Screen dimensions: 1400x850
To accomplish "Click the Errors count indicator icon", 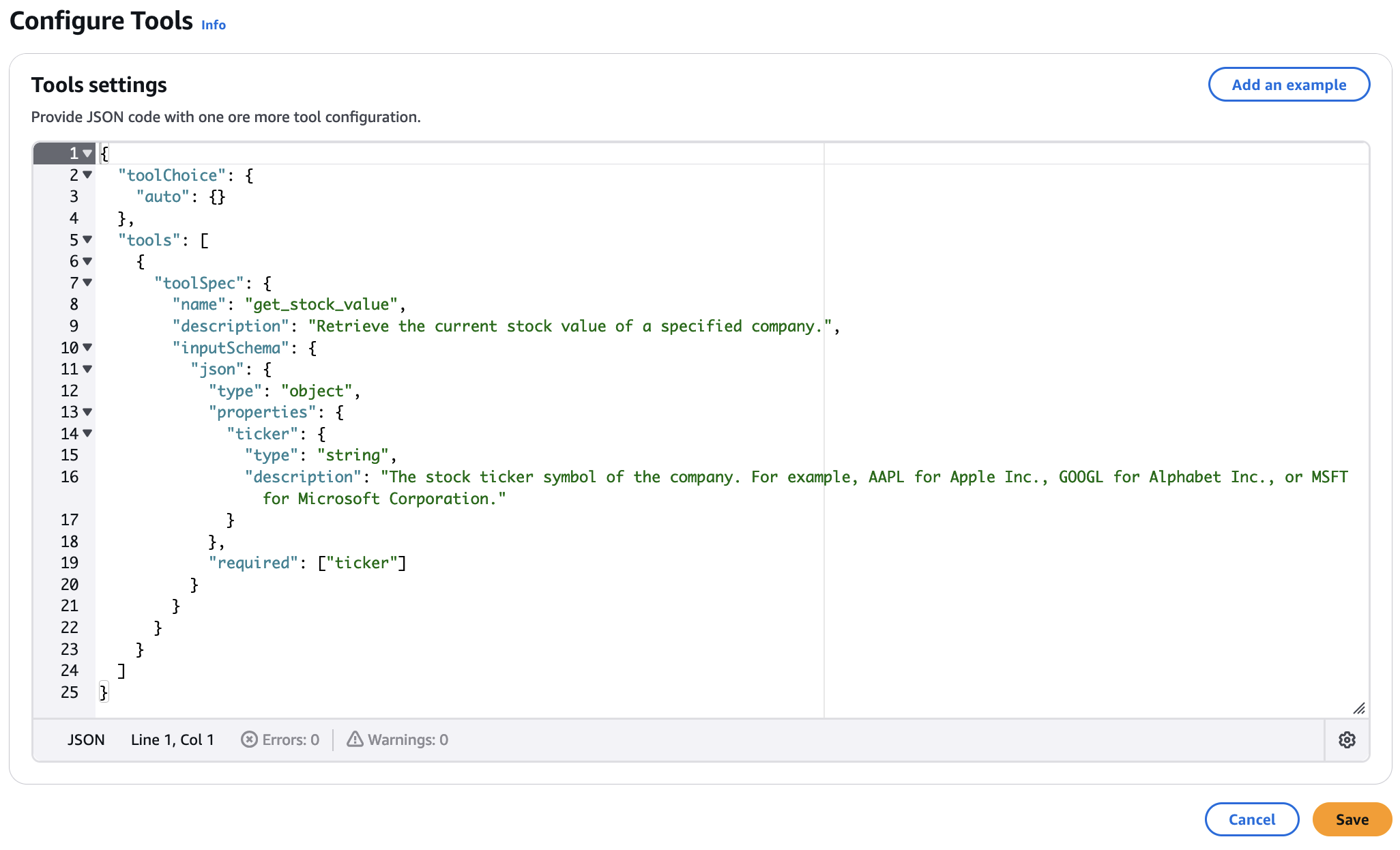I will click(x=250, y=740).
